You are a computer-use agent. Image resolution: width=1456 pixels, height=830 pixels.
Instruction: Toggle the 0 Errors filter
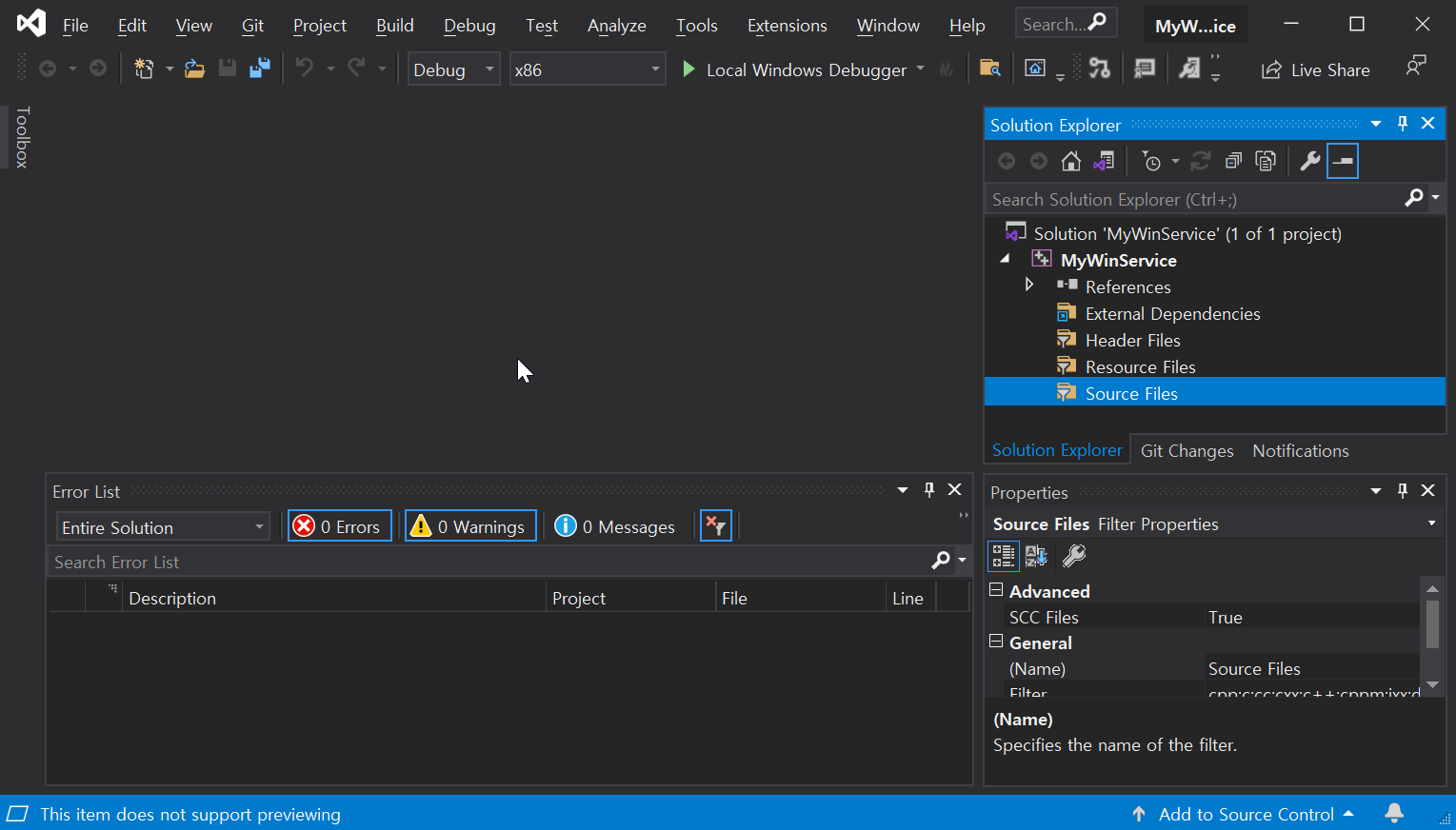tap(340, 526)
